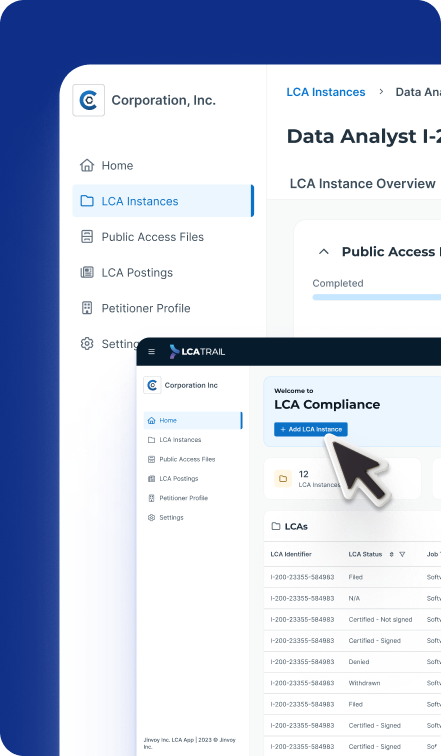Screen dimensions: 441x756
Task: Click the Settings gear icon in back window sidebar
Action: click(x=87, y=344)
